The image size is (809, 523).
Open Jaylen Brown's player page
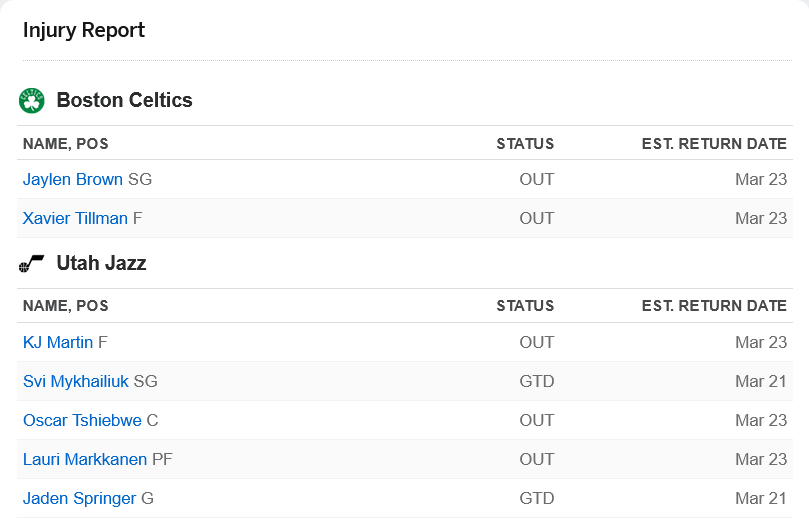[73, 180]
